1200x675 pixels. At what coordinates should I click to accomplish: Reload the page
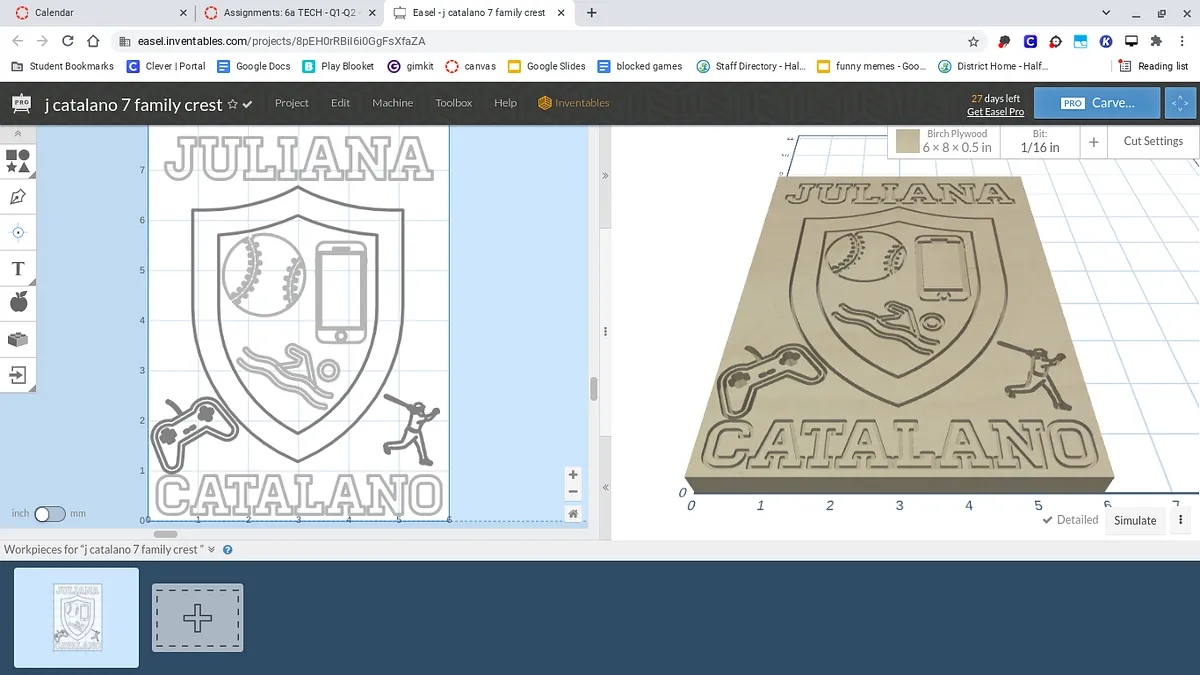point(67,41)
